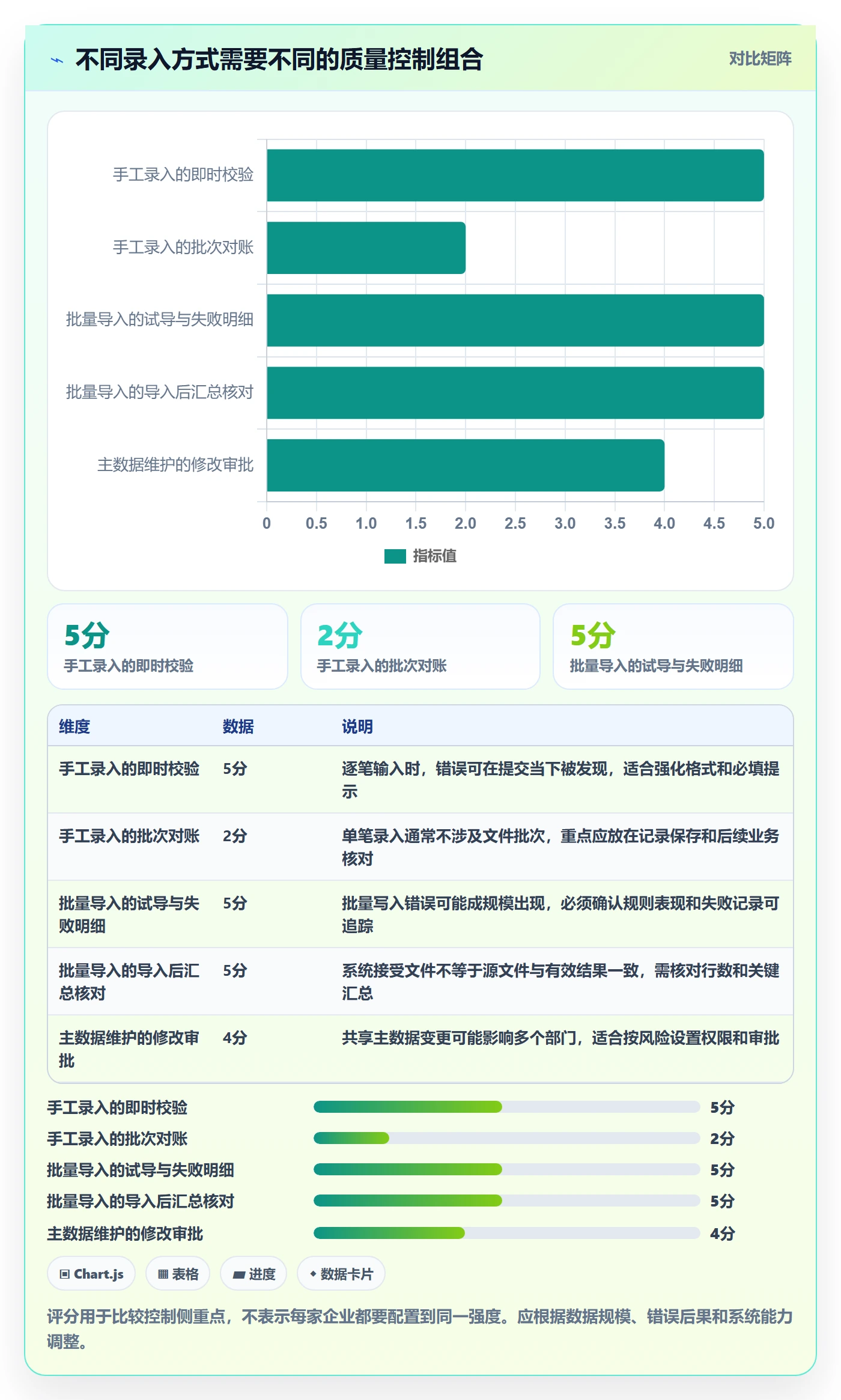Image resolution: width=841 pixels, height=1400 pixels.
Task: Open the 5分 批量导入的试导与失败明细 data card
Action: click(673, 647)
